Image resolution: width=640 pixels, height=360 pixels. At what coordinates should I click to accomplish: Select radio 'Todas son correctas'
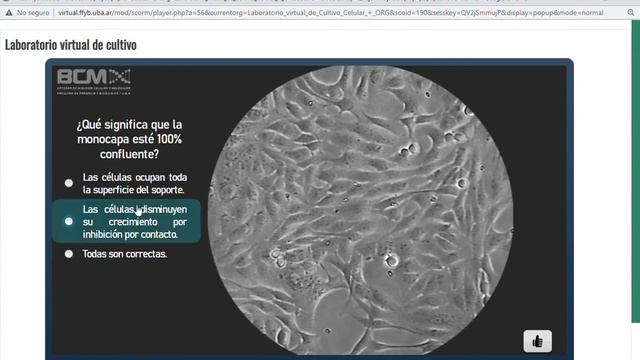pyautogui.click(x=69, y=254)
